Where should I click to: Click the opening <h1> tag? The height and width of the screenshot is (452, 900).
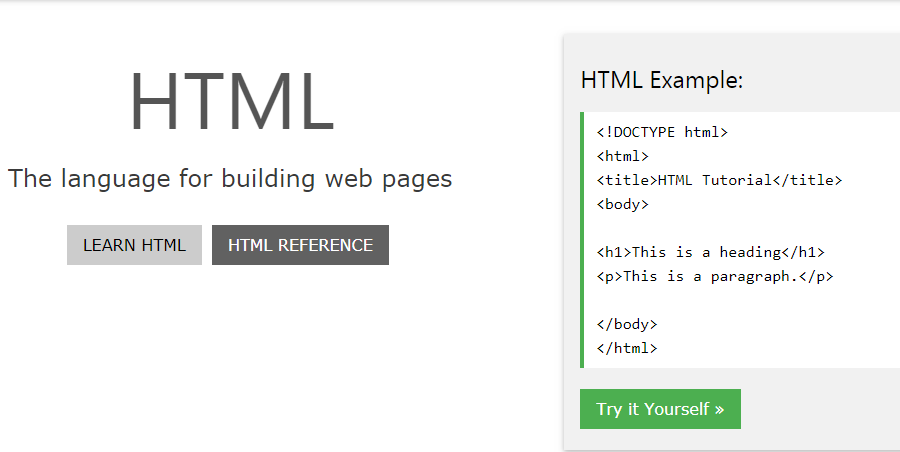coord(614,252)
